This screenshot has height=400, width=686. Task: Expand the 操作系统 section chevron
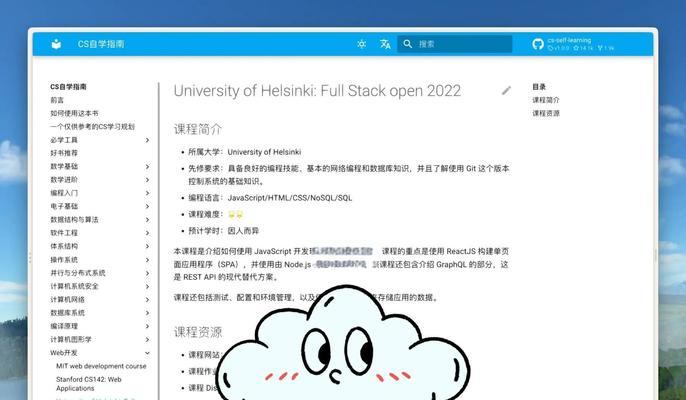[147, 260]
